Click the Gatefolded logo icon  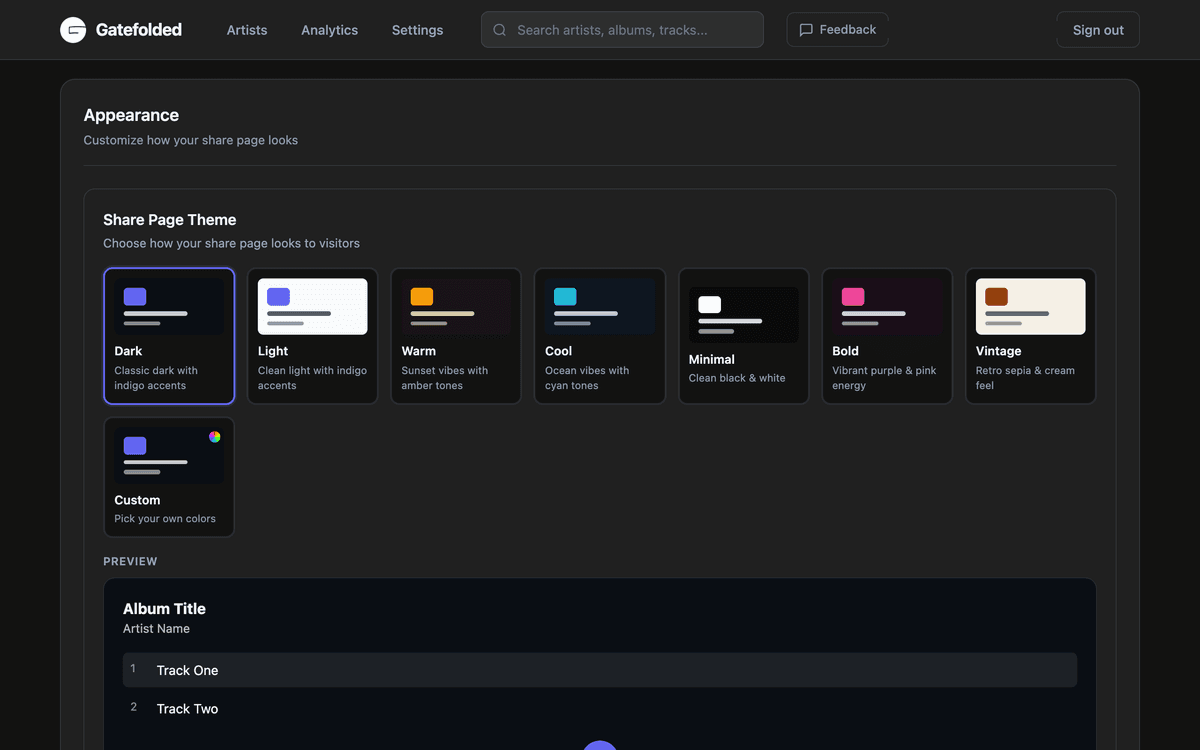(x=73, y=30)
